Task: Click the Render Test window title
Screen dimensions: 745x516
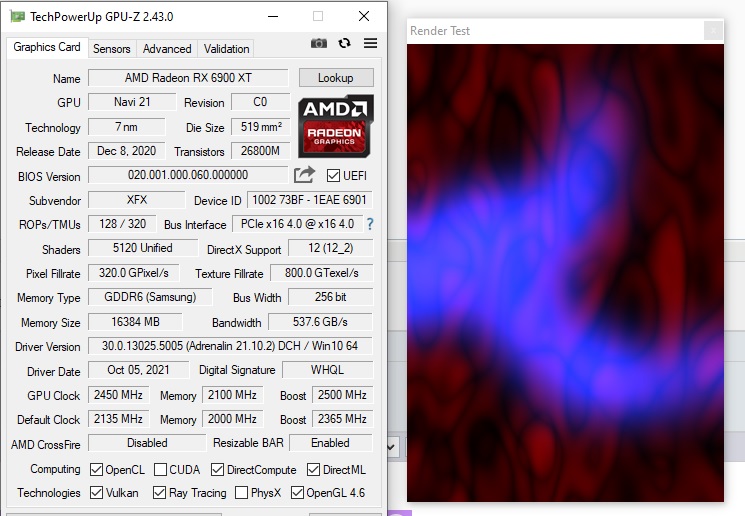Action: coord(440,31)
